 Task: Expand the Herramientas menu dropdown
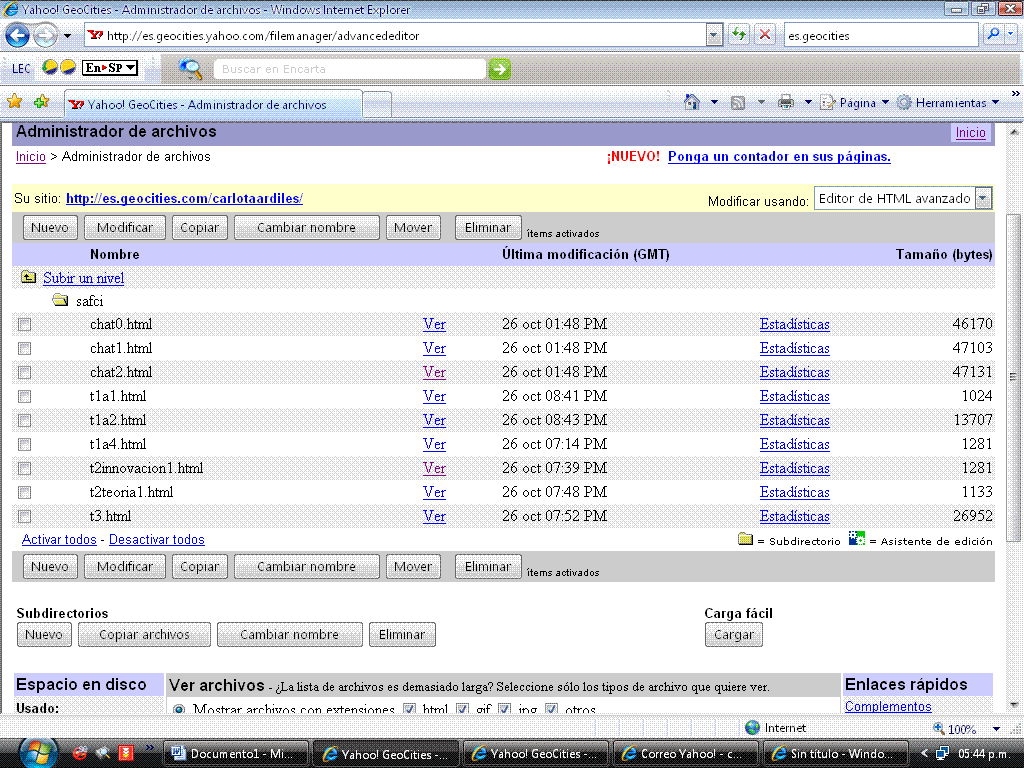[x=995, y=103]
